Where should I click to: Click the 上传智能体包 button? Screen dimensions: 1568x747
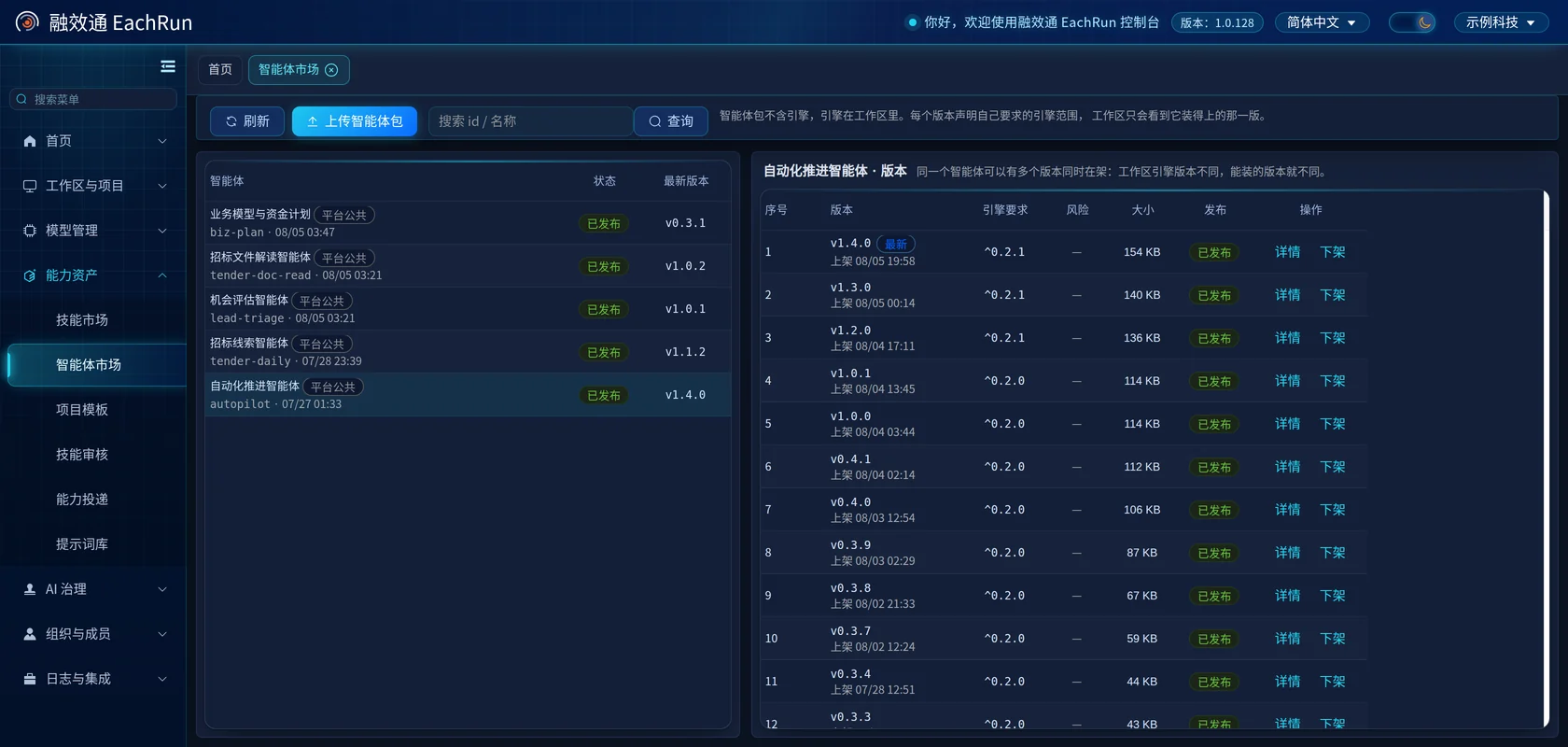pyautogui.click(x=355, y=121)
